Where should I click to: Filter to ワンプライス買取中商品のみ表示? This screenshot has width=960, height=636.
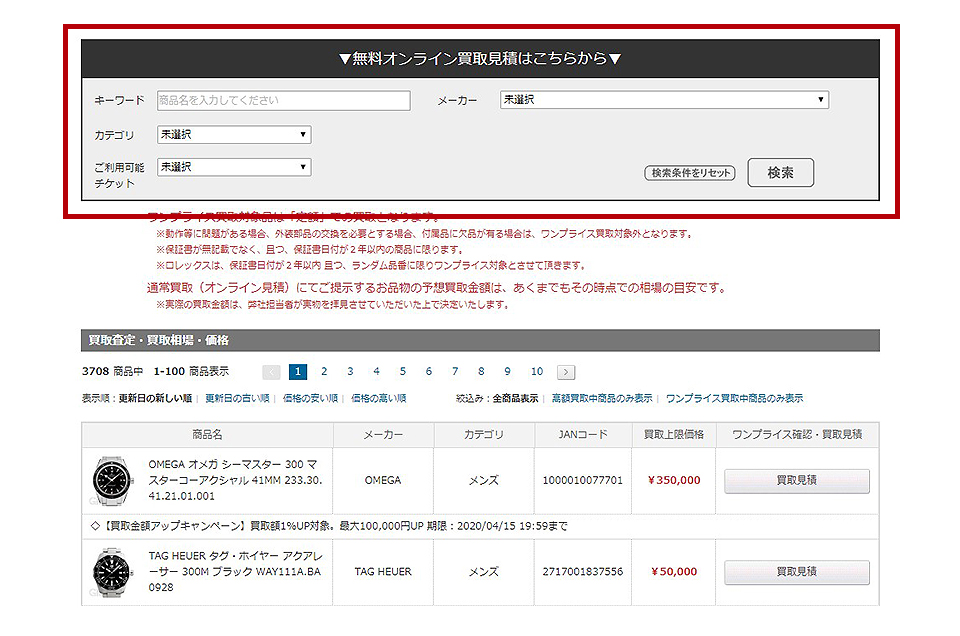(x=735, y=398)
